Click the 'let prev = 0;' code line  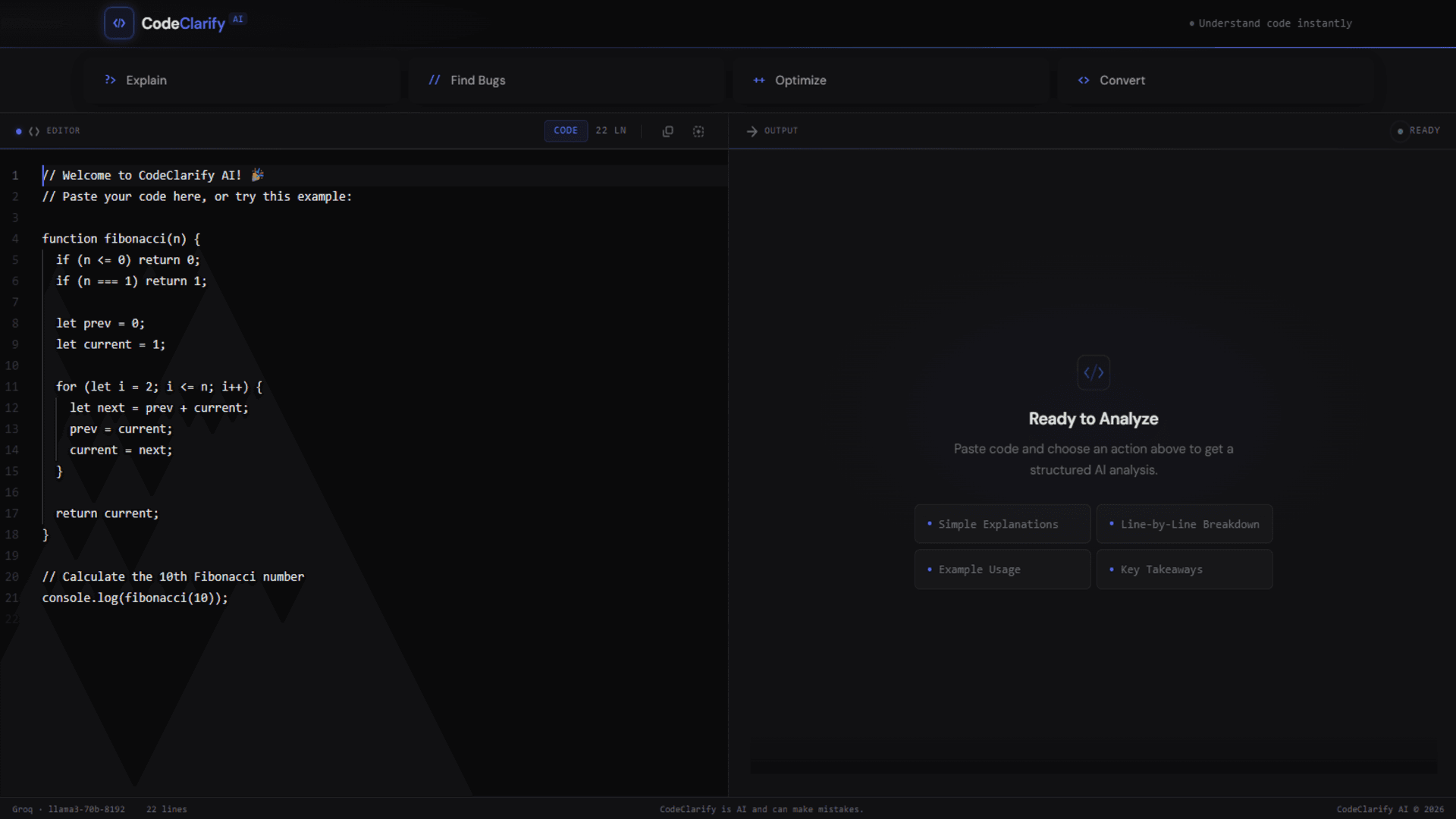(100, 323)
